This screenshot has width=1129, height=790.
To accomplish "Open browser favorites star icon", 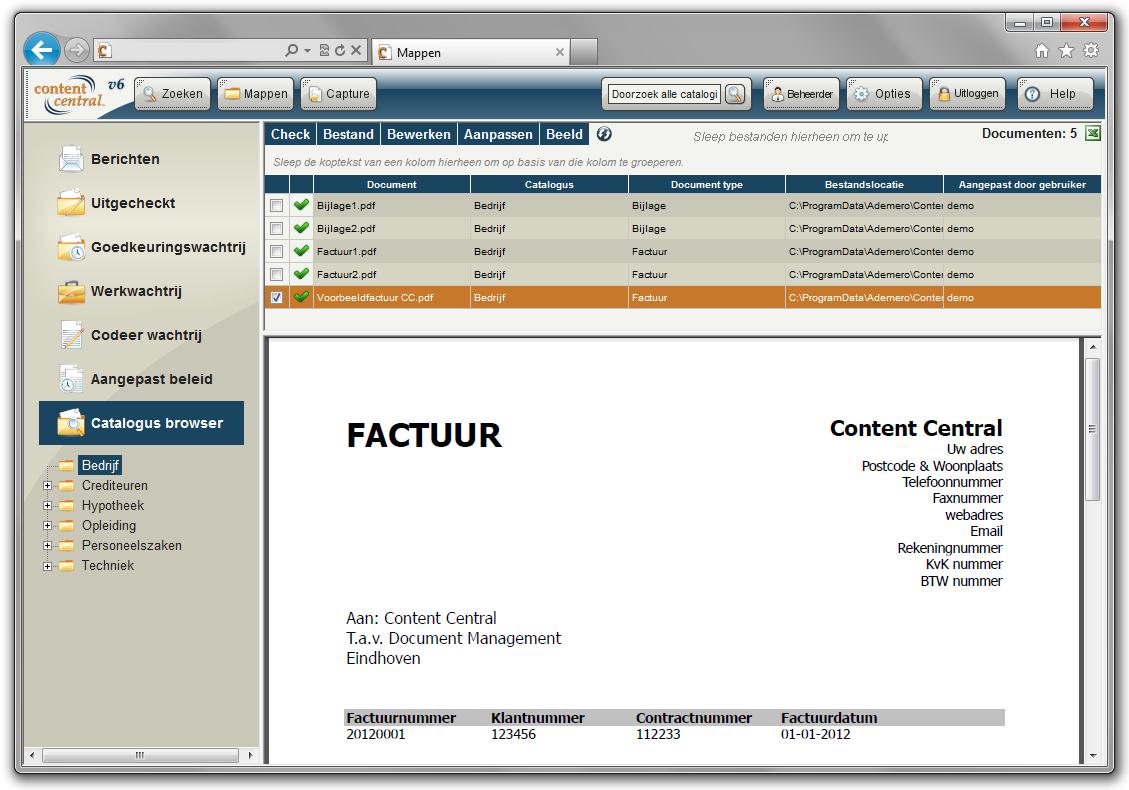I will [x=1066, y=50].
